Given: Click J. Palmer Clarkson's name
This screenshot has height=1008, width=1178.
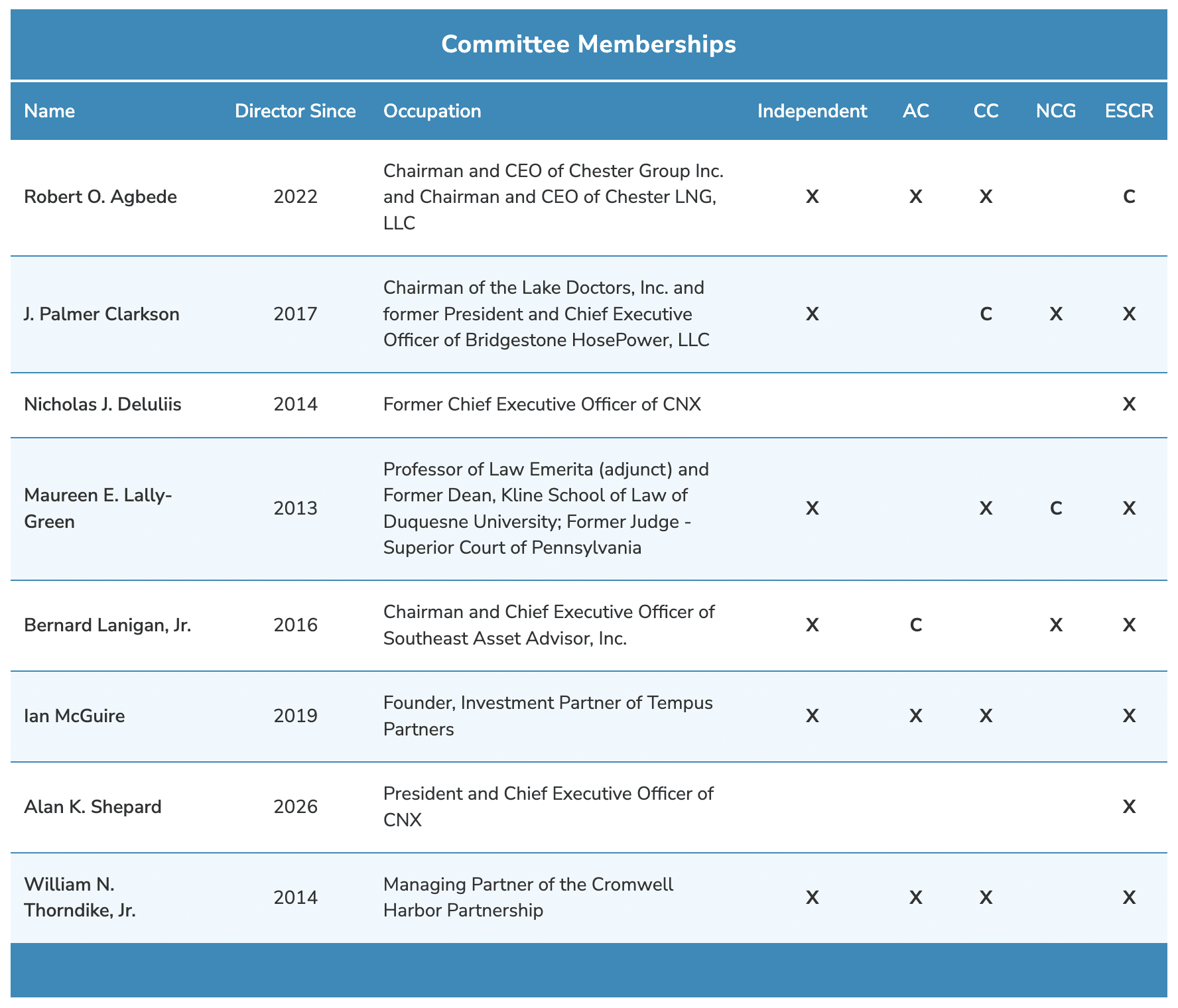Looking at the screenshot, I should click(101, 314).
